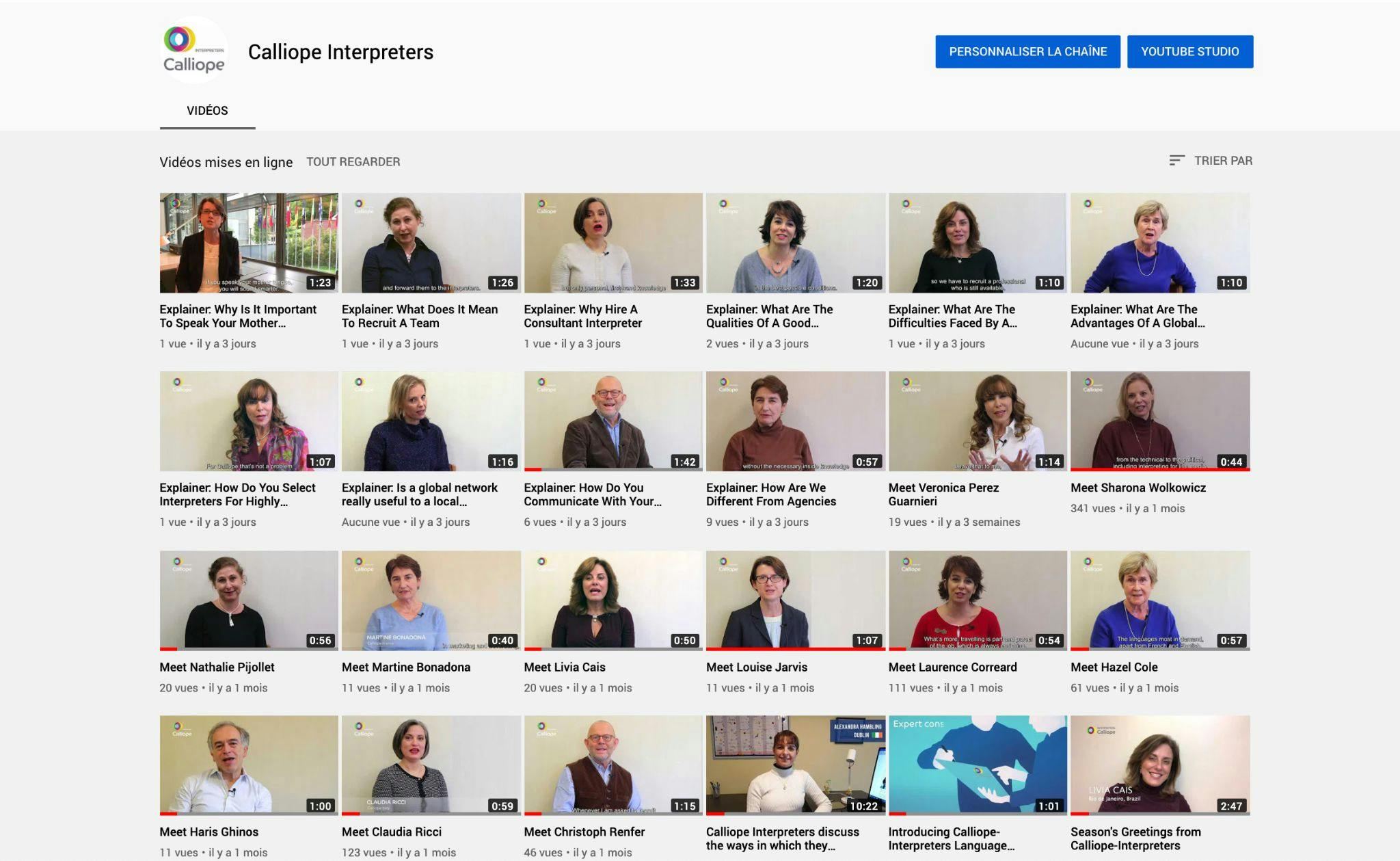
Task: Click the sort icon beside TRIER PAR
Action: click(x=1176, y=161)
